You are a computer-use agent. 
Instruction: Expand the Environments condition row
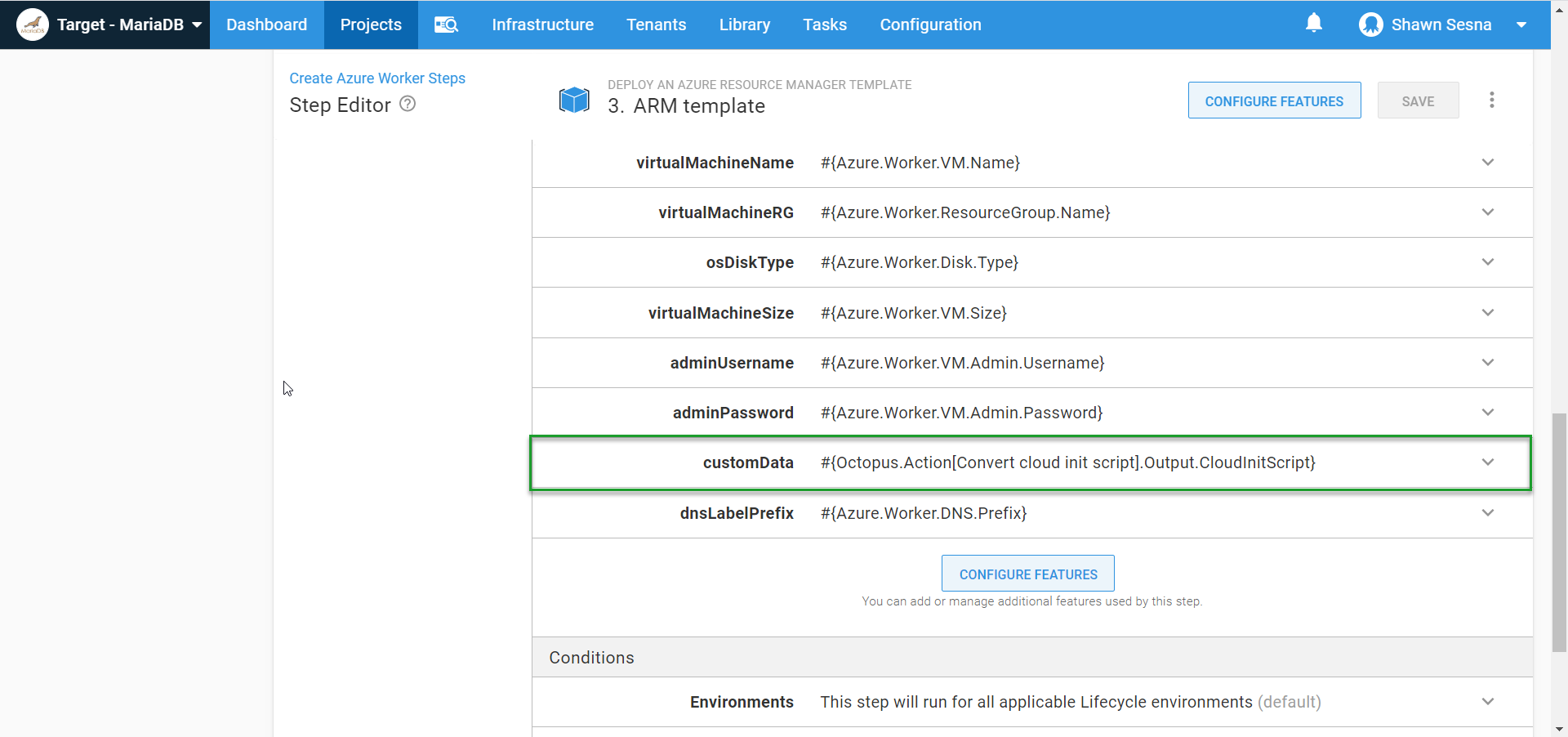coord(1487,702)
